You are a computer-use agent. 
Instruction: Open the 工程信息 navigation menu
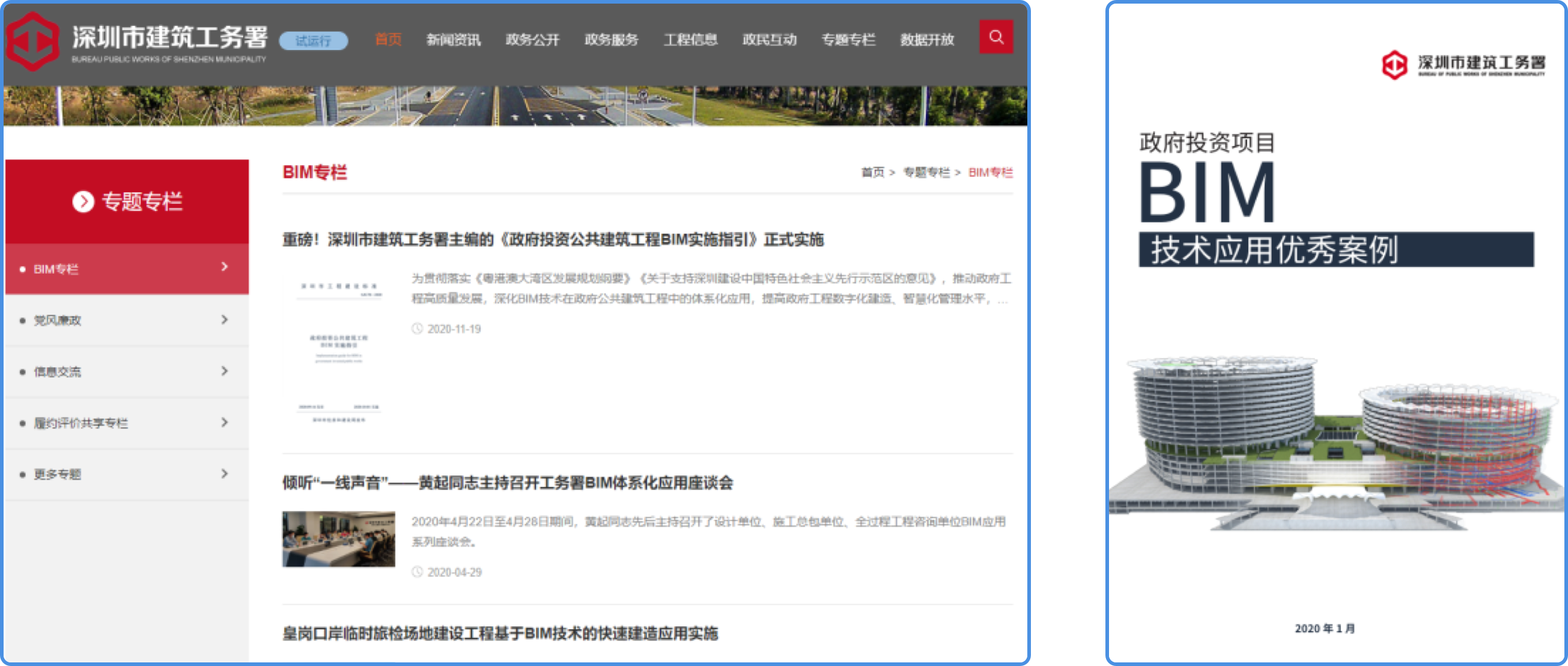[691, 40]
